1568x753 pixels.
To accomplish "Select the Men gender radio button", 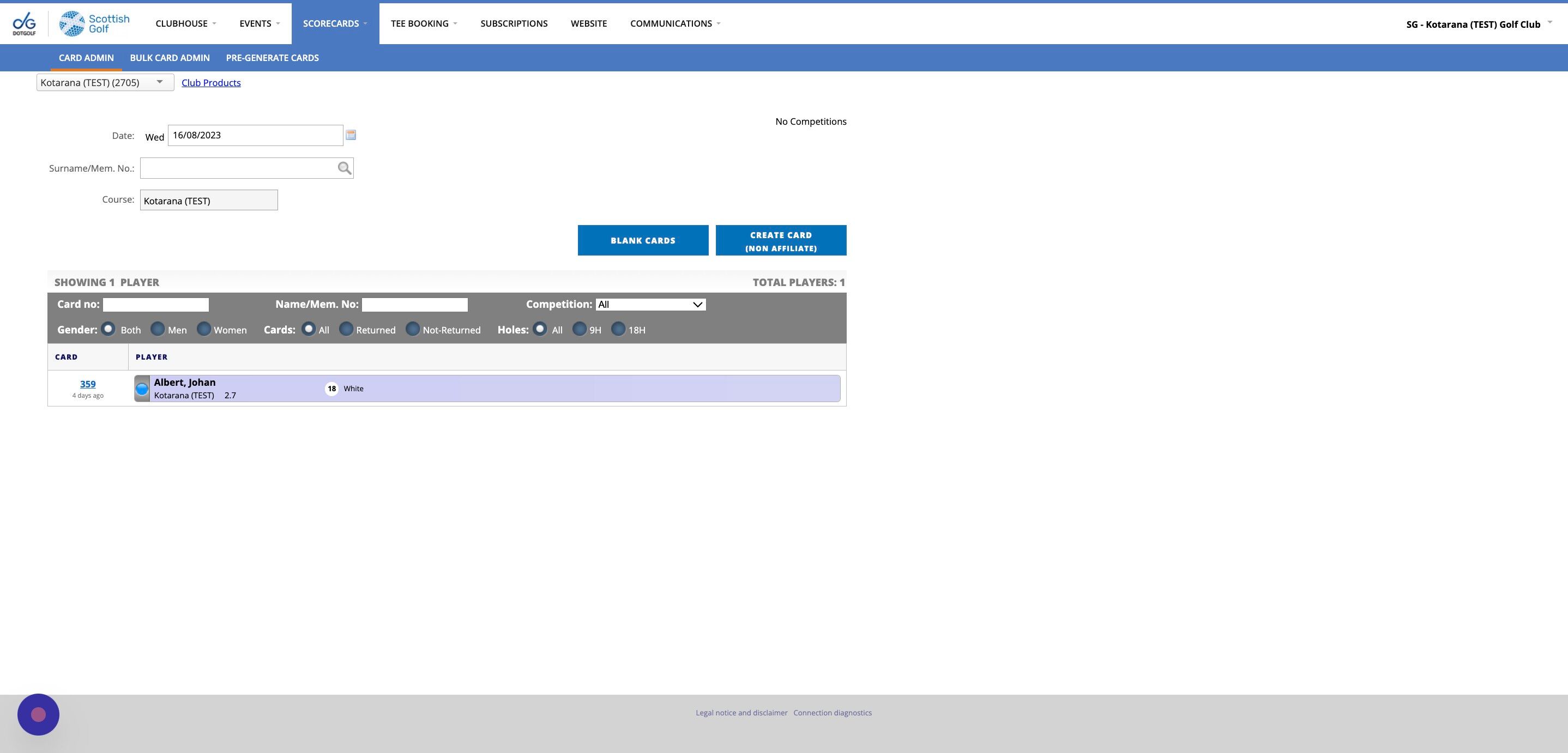I will [x=158, y=329].
